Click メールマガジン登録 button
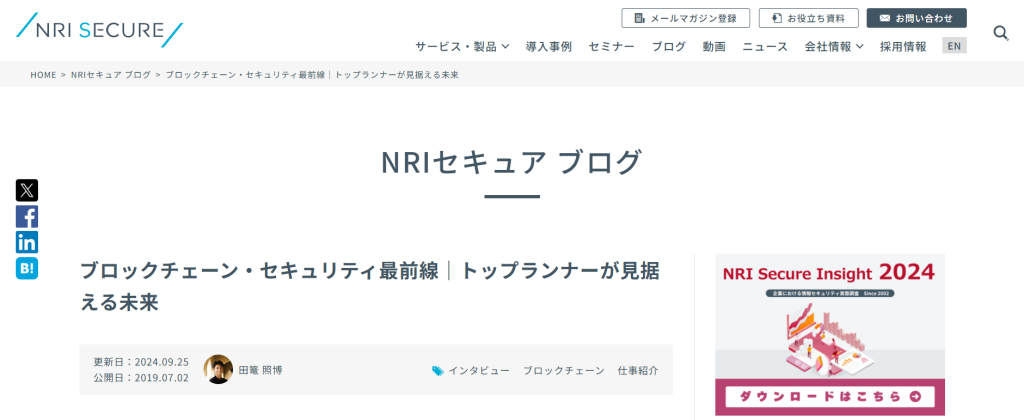 [685, 18]
